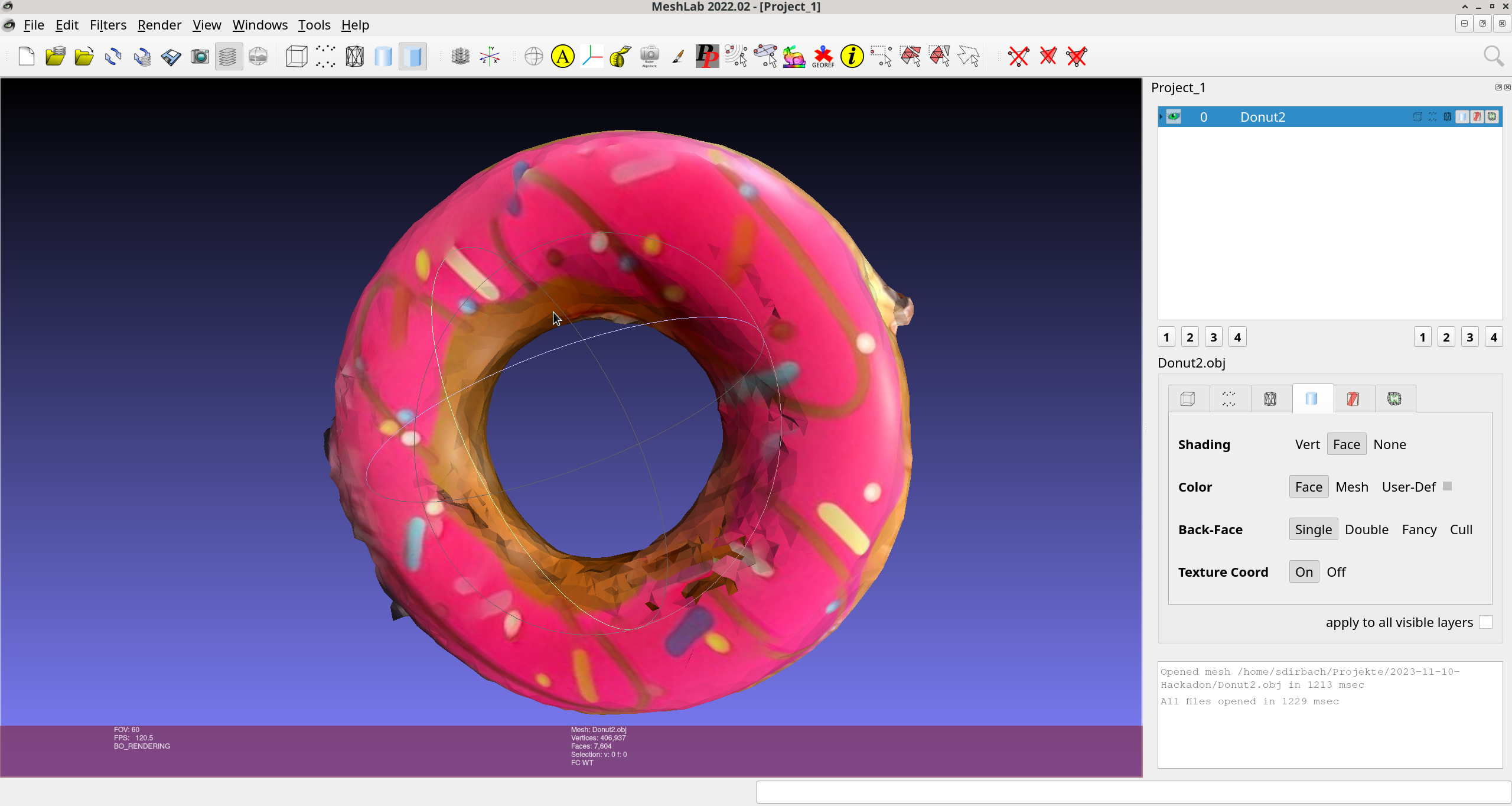Set Shading to Vert

point(1307,444)
